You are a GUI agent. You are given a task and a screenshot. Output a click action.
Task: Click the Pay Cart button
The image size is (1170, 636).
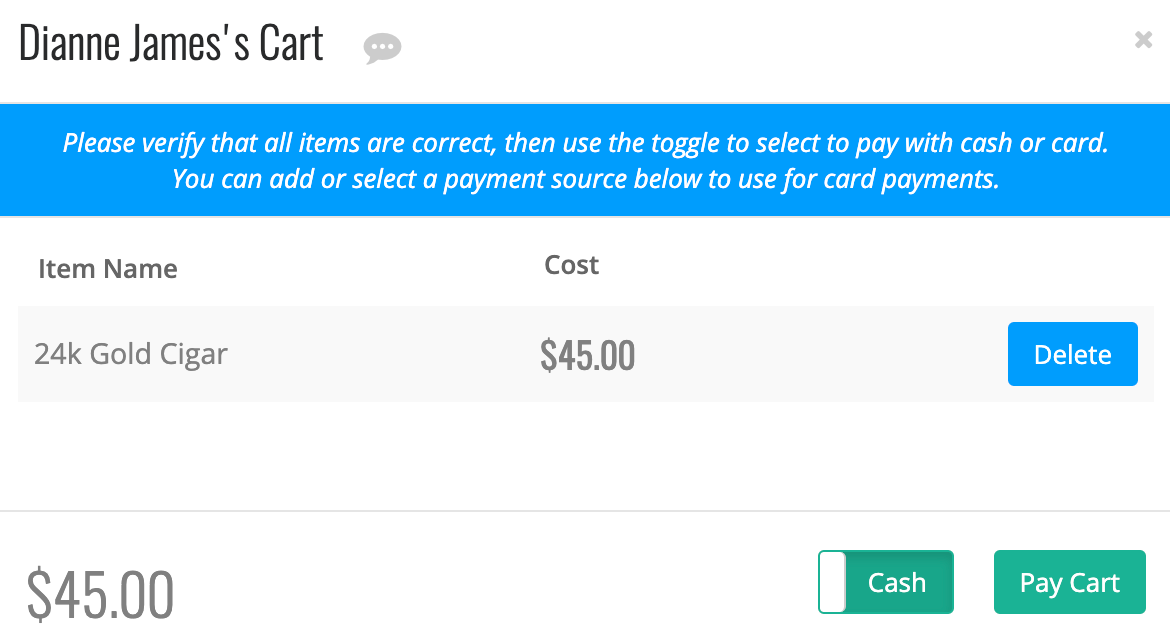(1069, 582)
